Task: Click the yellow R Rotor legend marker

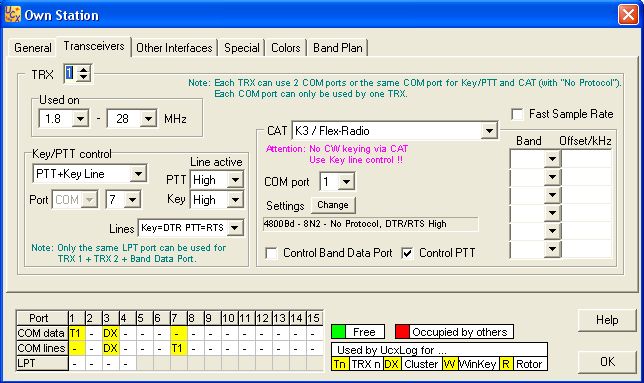Action: tap(506, 364)
